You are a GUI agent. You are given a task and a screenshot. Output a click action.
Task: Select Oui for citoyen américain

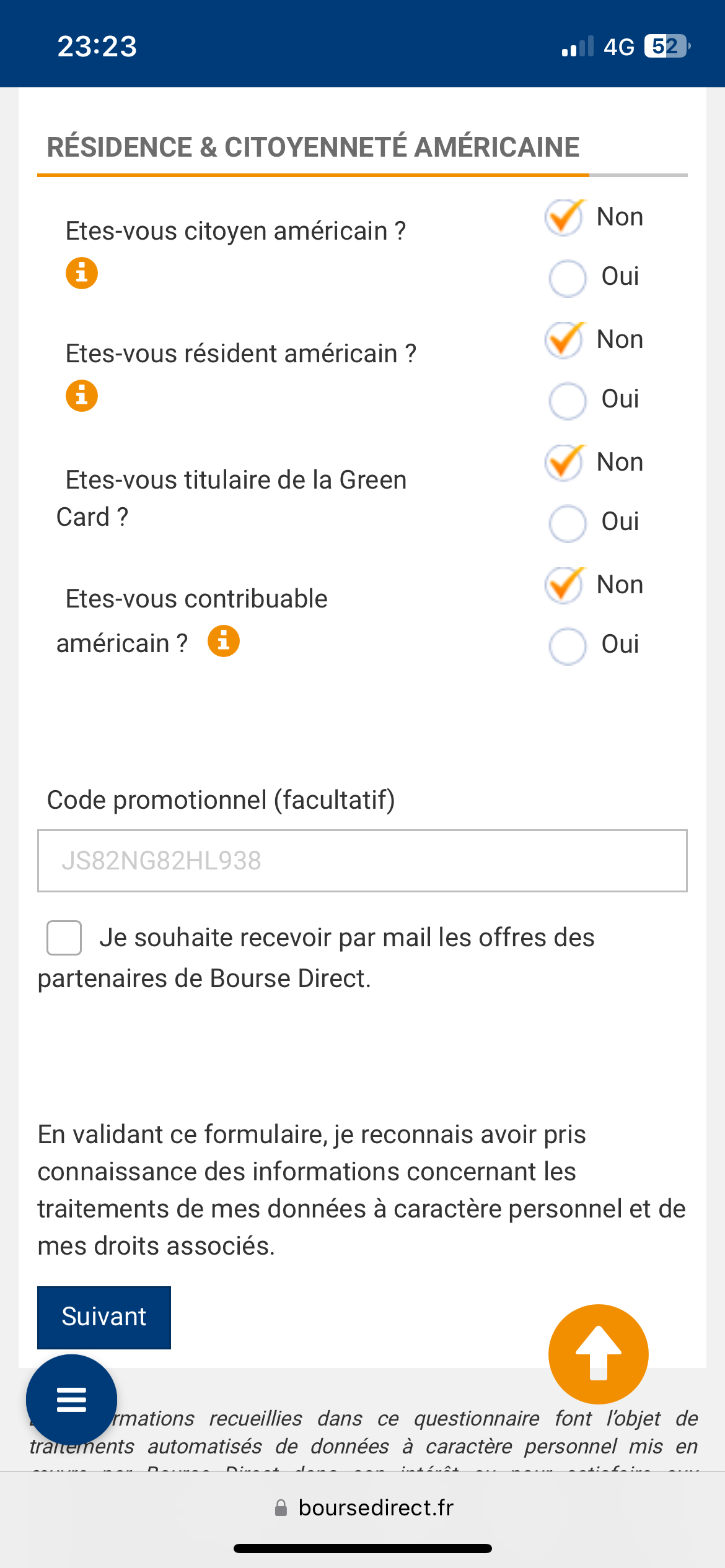click(567, 278)
